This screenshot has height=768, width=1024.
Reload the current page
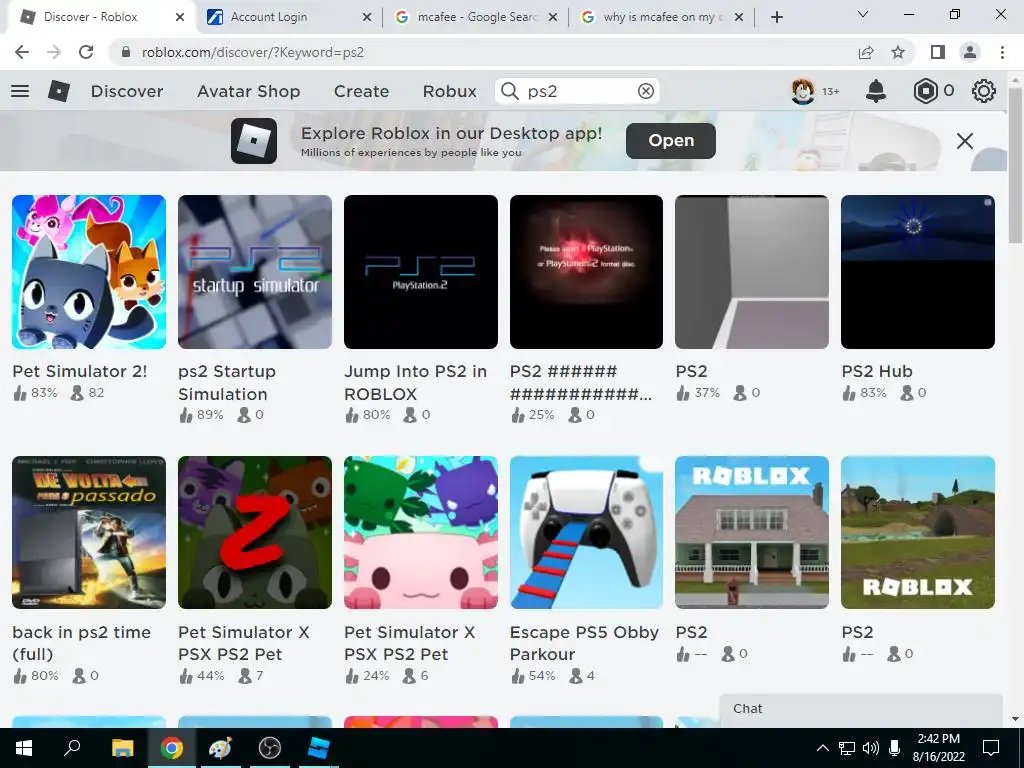click(86, 52)
